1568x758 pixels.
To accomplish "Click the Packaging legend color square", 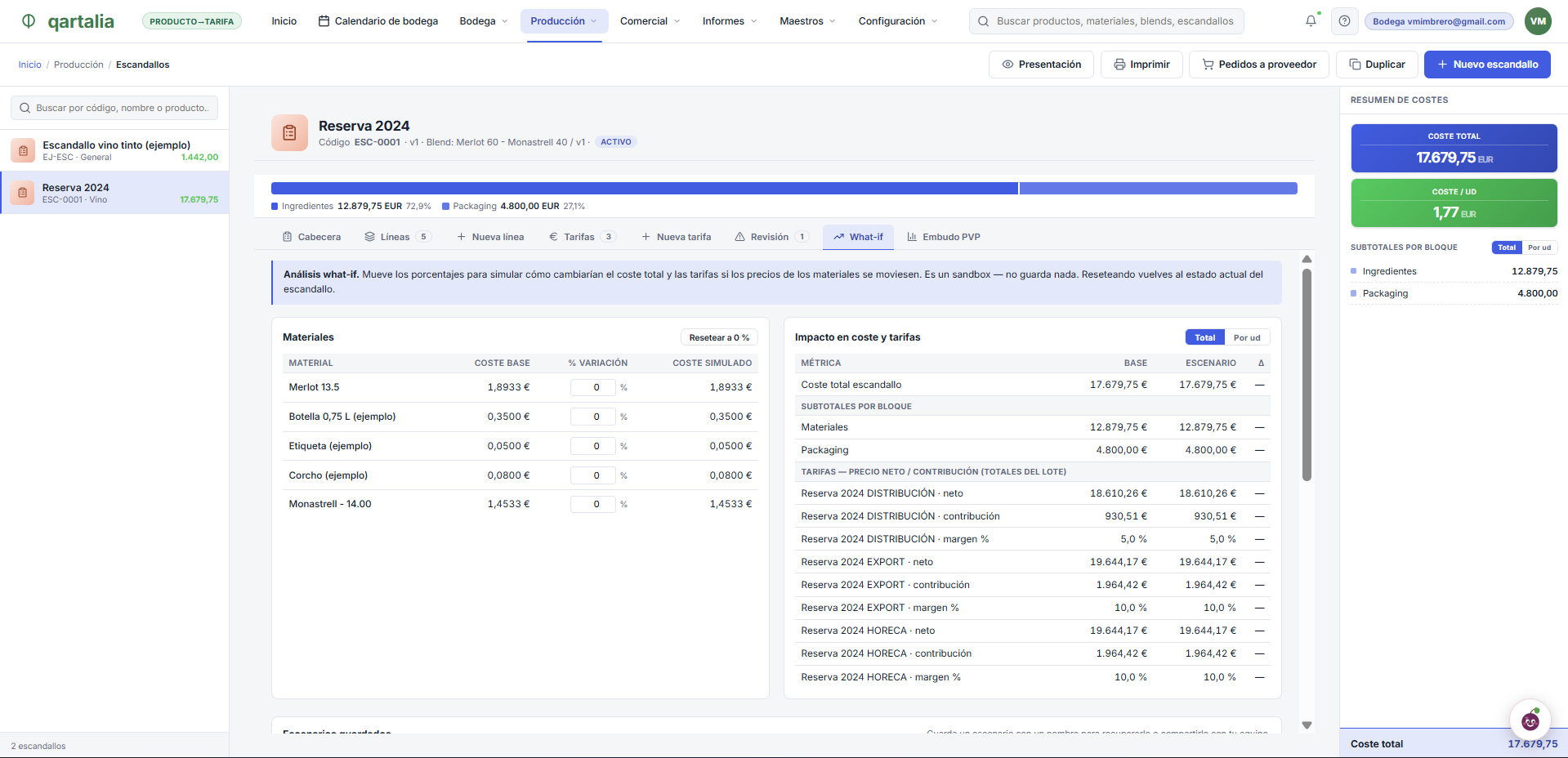I will coord(446,207).
